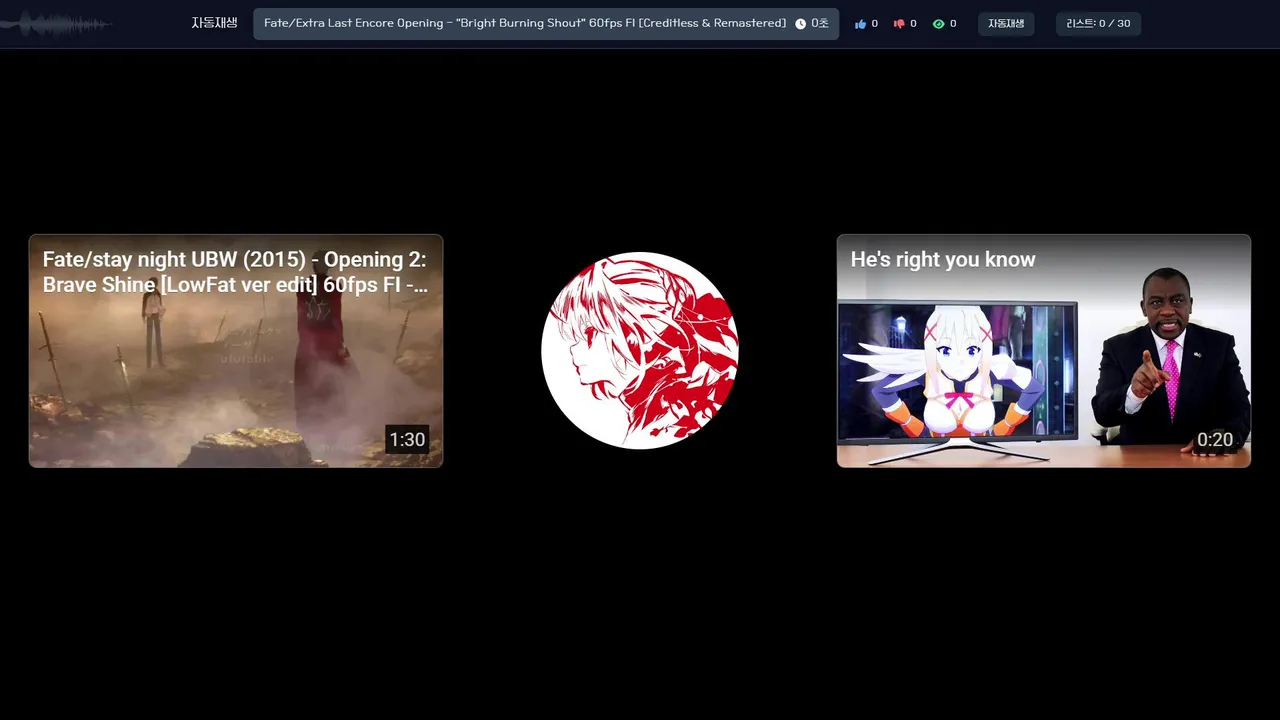Open the 리스트: 0 / 30 list button
The width and height of the screenshot is (1280, 720).
pos(1098,24)
